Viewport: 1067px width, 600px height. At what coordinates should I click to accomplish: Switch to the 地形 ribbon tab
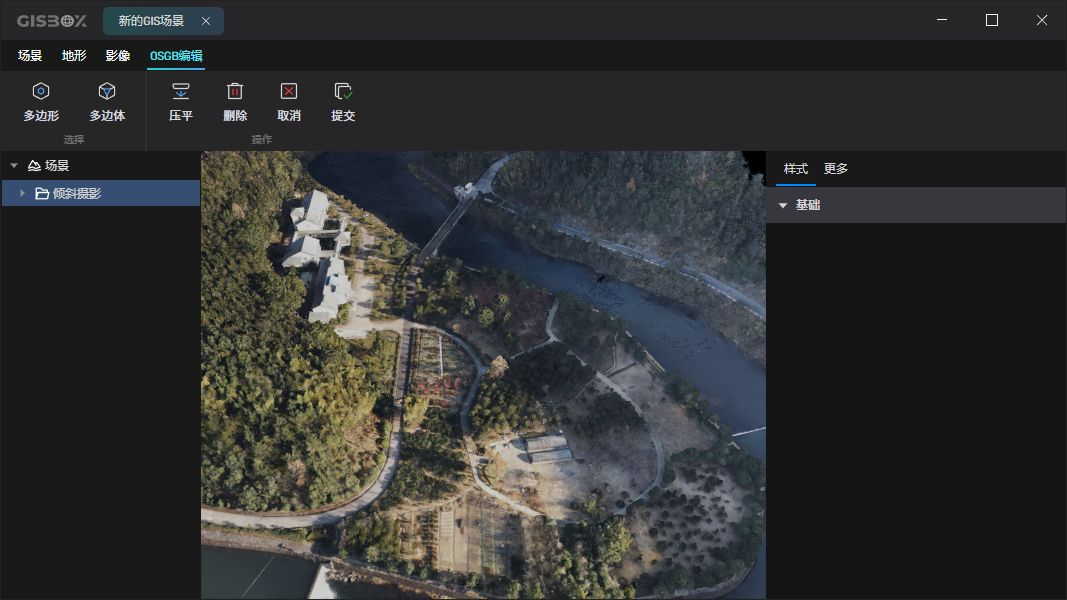click(x=72, y=56)
